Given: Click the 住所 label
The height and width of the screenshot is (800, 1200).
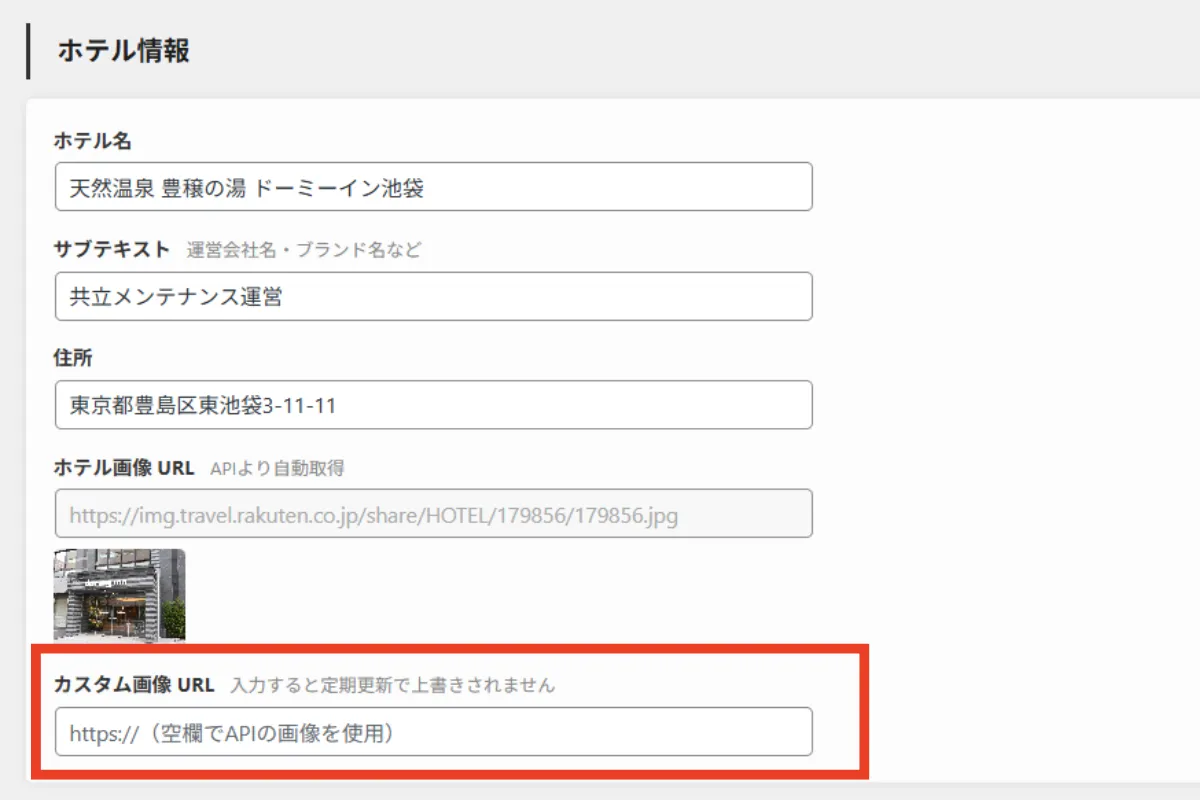Looking at the screenshot, I should tap(73, 358).
